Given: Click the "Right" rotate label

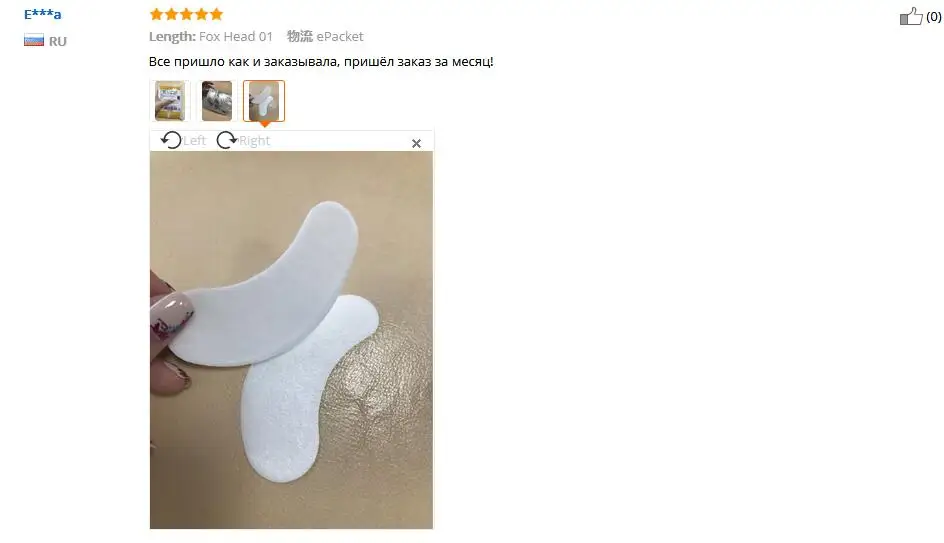Looking at the screenshot, I should [255, 141].
